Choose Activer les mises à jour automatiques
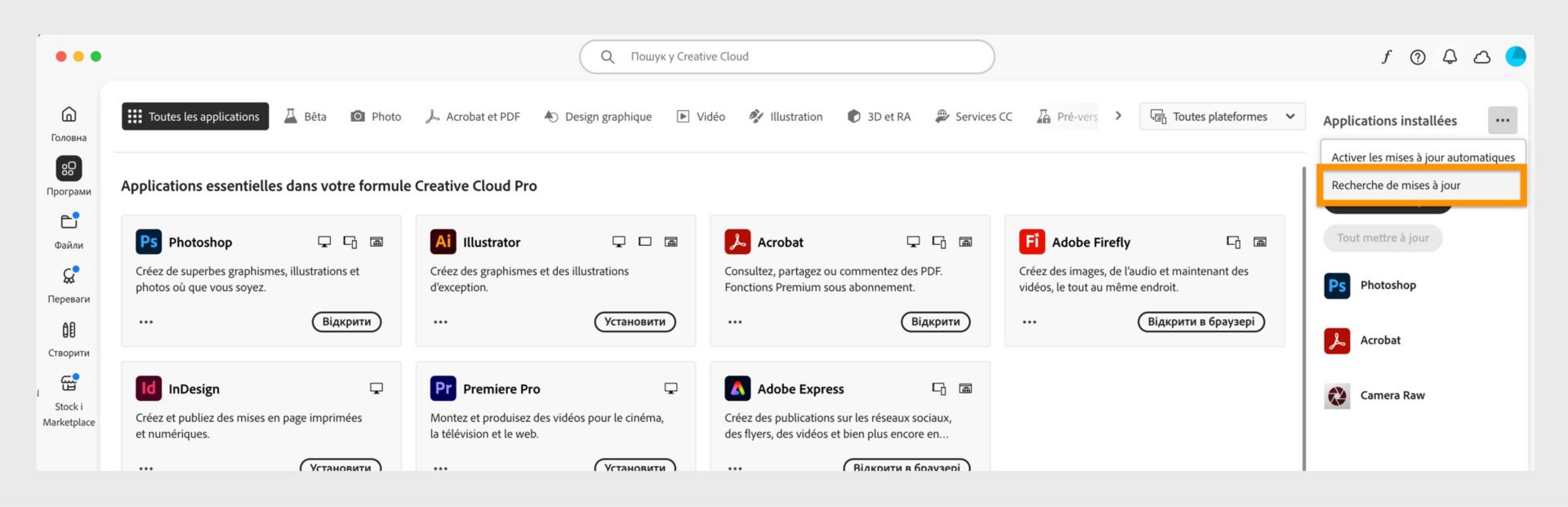The image size is (1568, 507). pyautogui.click(x=1423, y=157)
